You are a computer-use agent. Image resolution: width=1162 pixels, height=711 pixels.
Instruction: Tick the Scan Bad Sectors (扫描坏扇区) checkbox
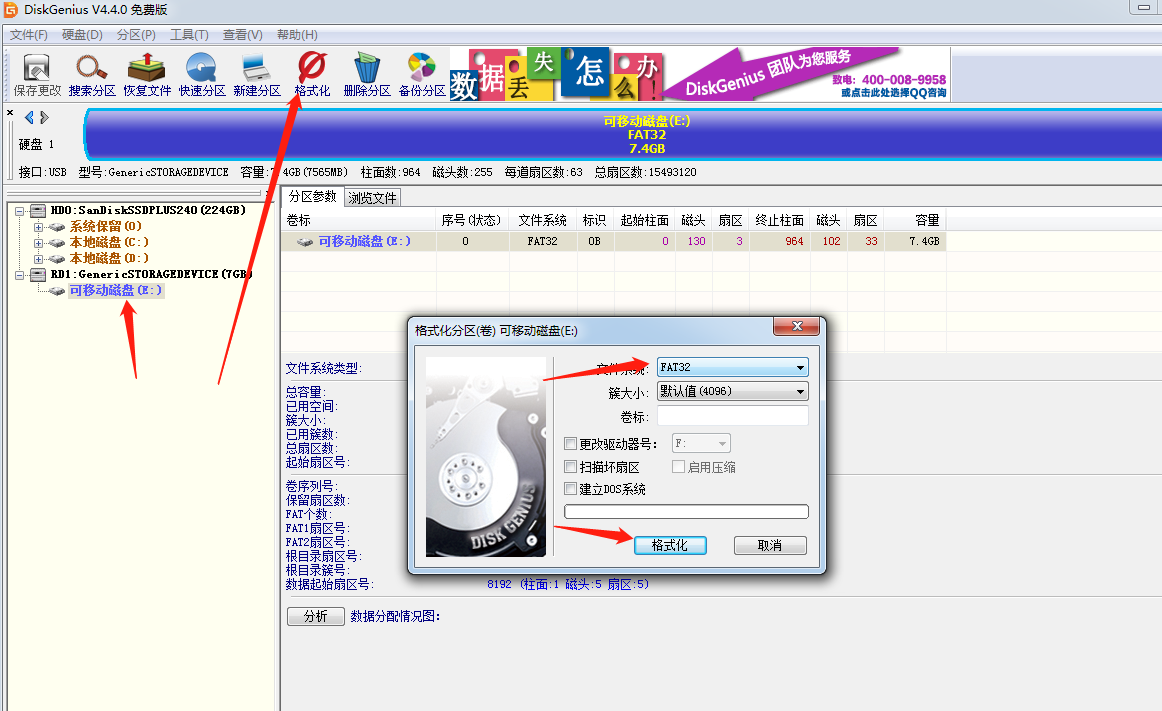coord(571,467)
